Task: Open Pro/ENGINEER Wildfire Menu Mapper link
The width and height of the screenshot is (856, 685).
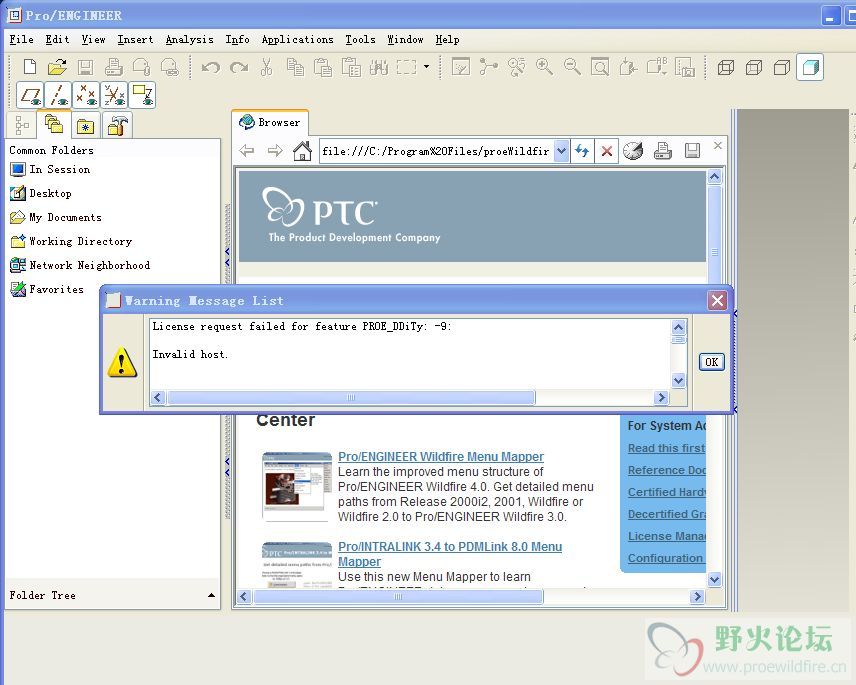Action: [x=441, y=456]
